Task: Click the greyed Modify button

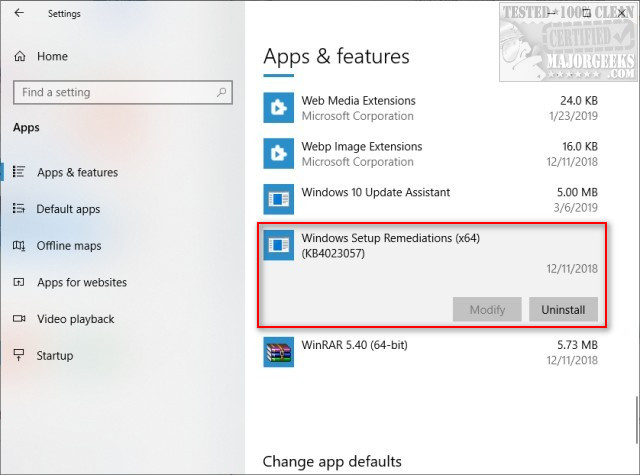Action: tap(487, 310)
